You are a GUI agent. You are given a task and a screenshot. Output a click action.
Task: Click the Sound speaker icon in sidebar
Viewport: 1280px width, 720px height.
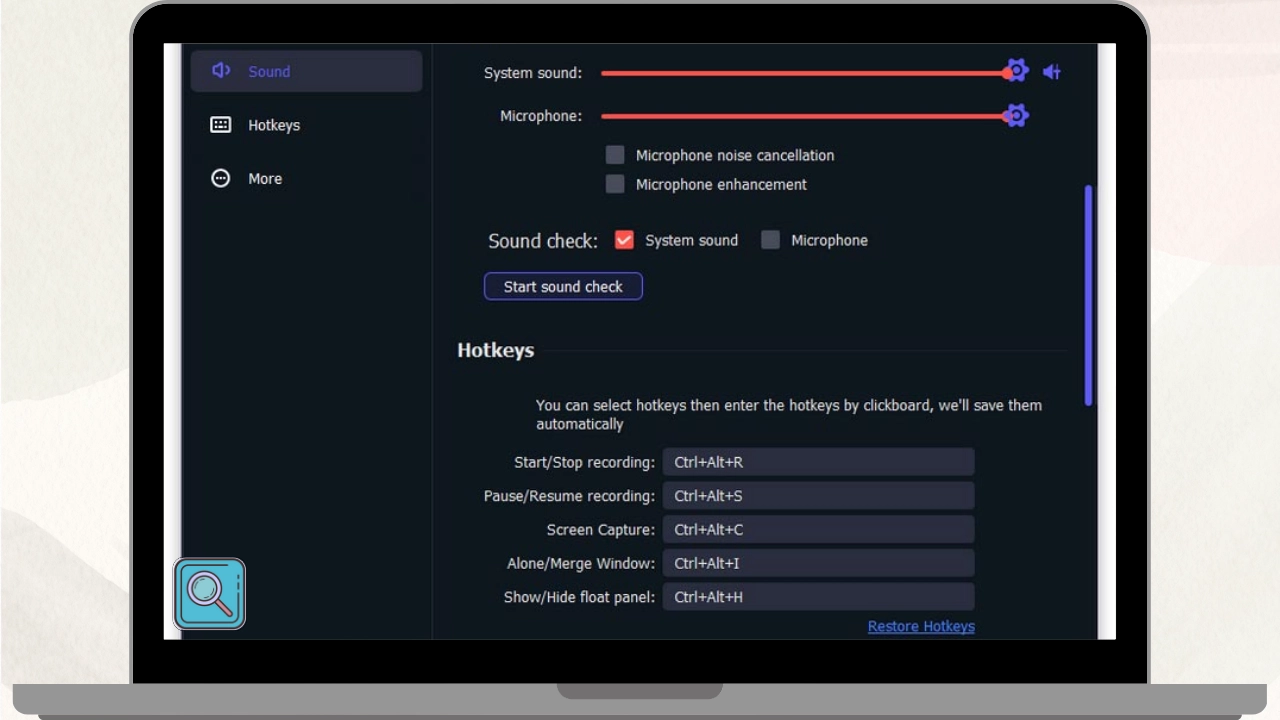coord(221,71)
